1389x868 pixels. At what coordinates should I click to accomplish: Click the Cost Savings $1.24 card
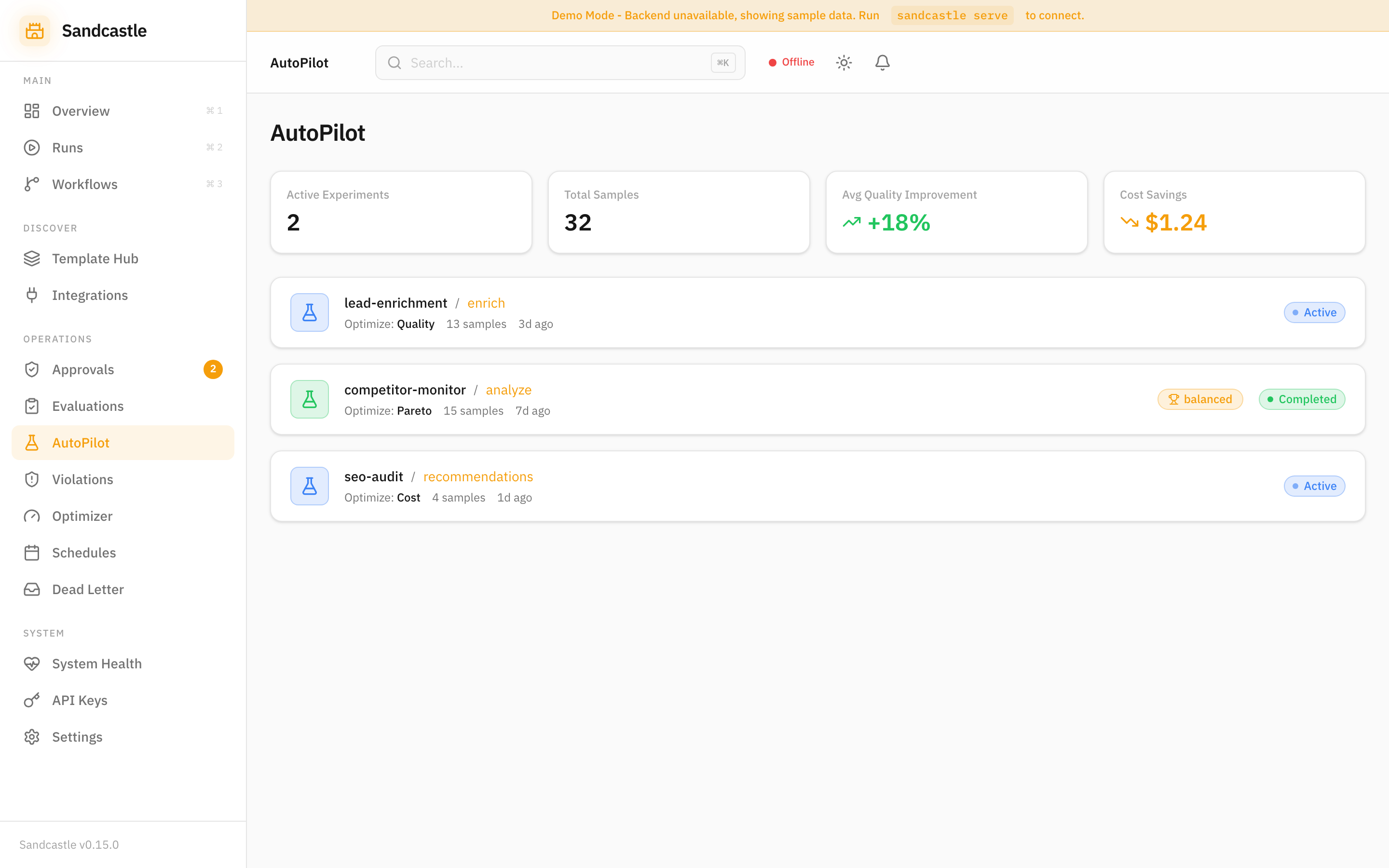(x=1233, y=212)
